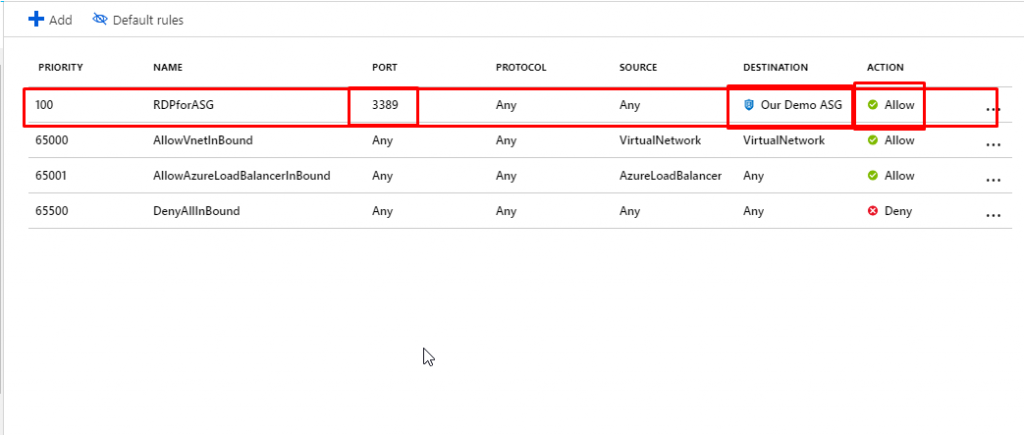Select the DenyAllInBound rule name

(x=195, y=211)
